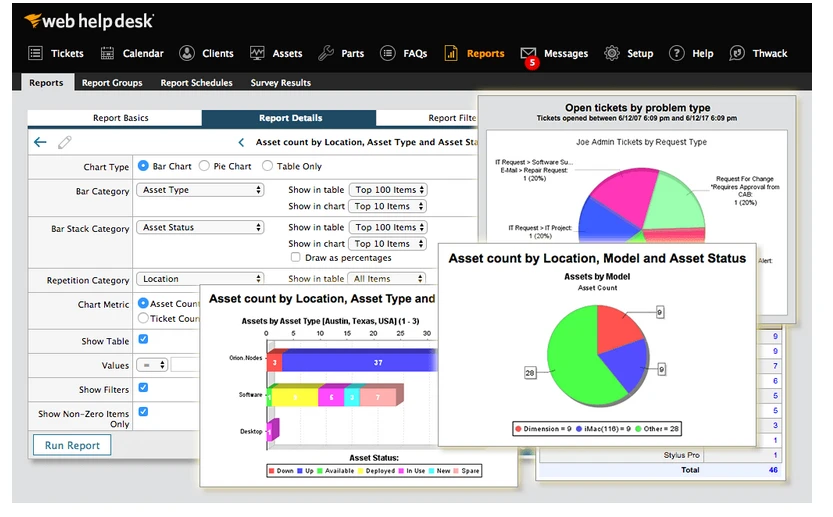Open Bar Category Asset Type dropdown

[x=200, y=190]
